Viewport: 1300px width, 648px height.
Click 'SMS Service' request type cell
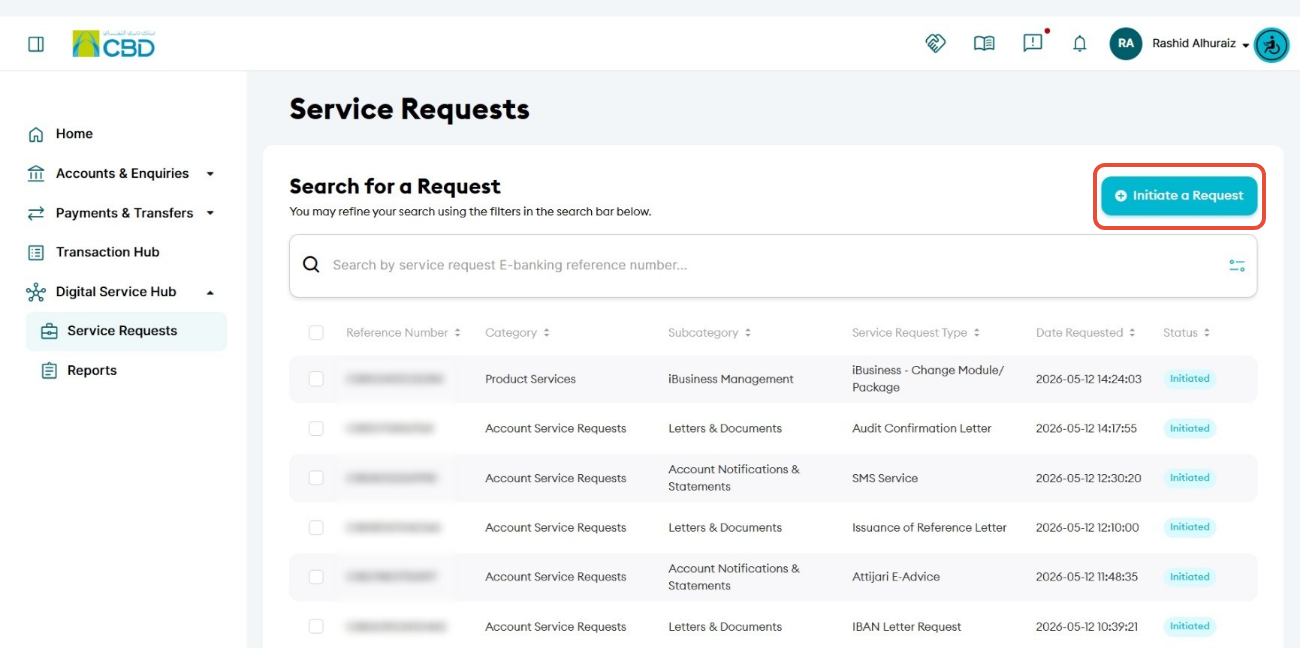(x=885, y=478)
